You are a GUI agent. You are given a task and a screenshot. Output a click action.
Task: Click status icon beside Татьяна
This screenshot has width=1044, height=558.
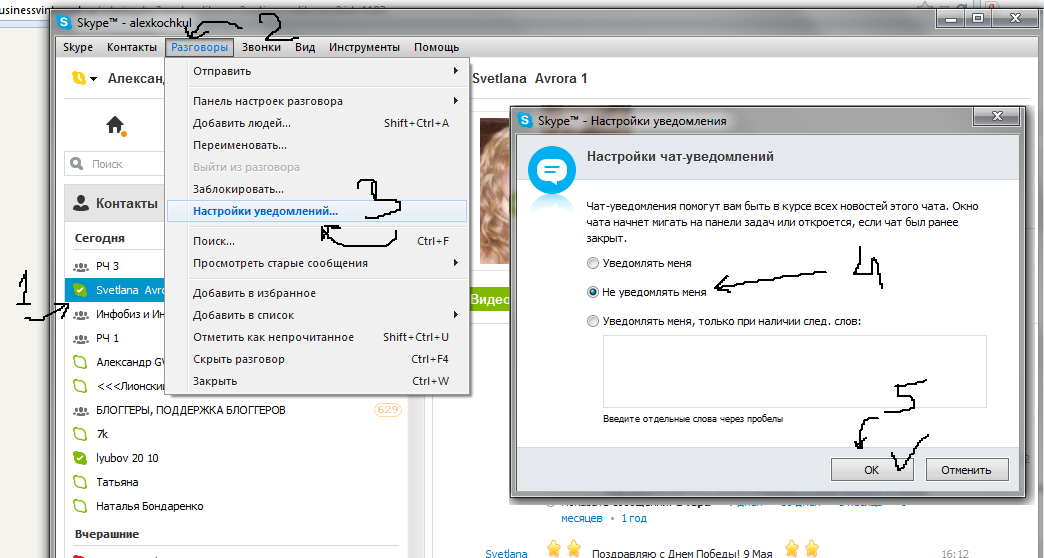click(80, 482)
